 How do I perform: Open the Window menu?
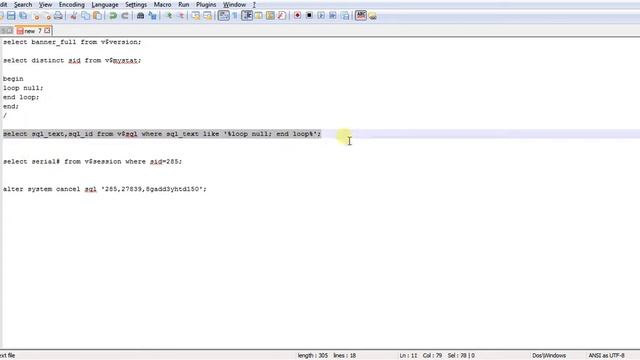234,4
